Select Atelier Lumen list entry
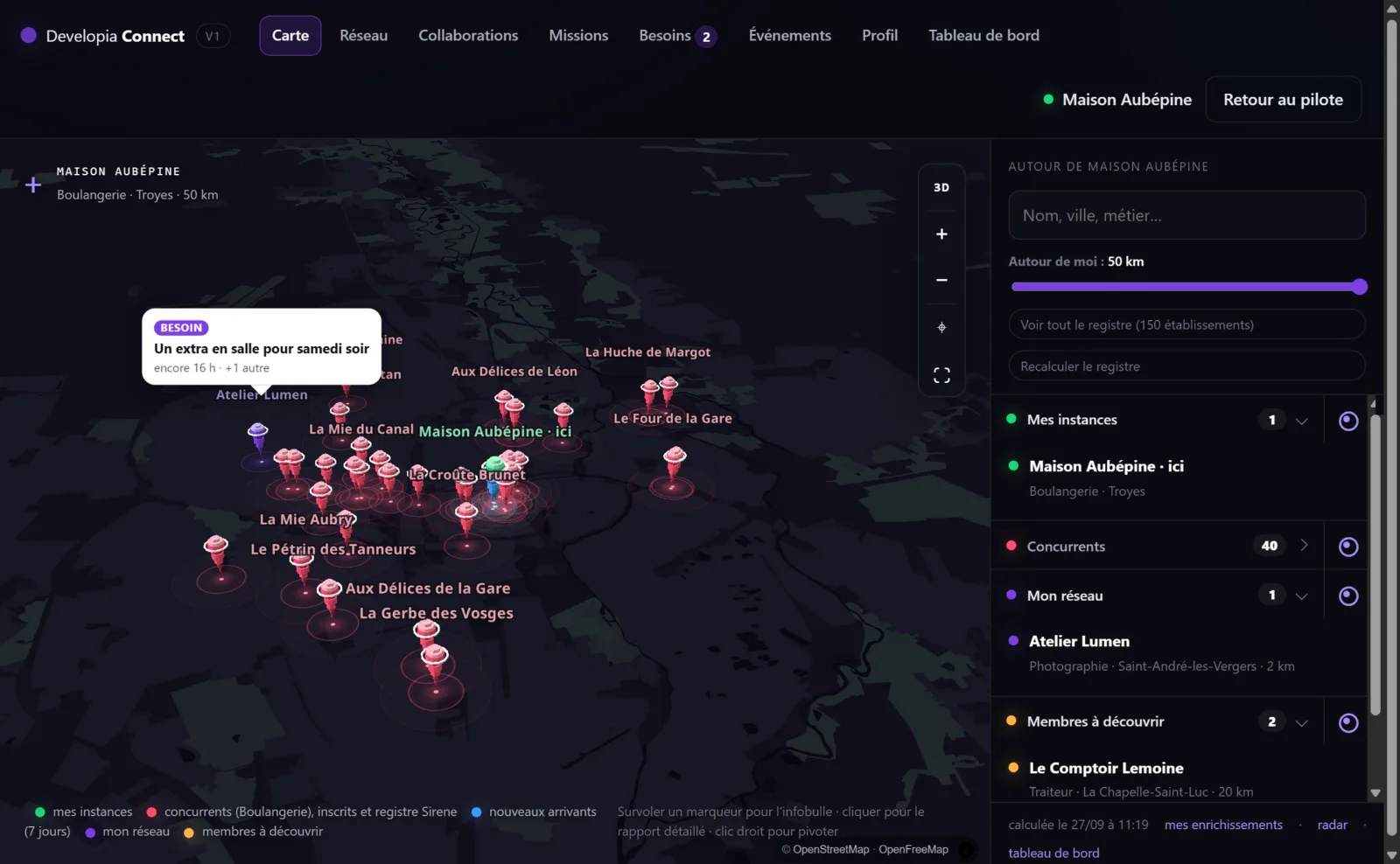This screenshot has width=1400, height=864. [x=1178, y=652]
